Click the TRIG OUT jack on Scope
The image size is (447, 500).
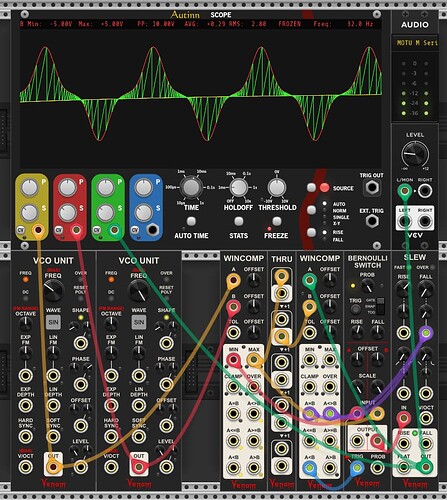pyautogui.click(x=372, y=187)
